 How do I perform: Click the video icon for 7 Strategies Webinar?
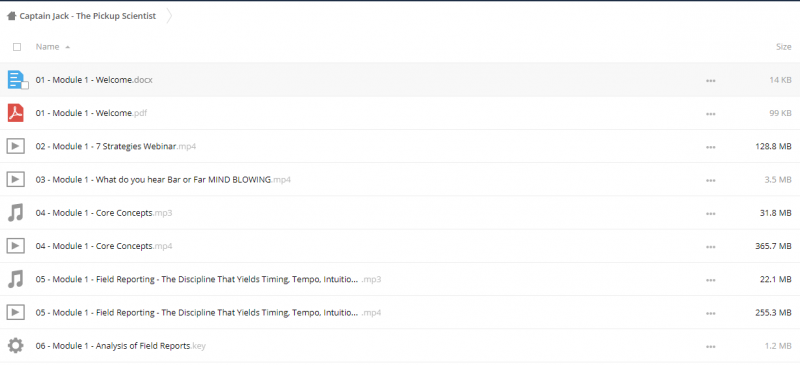tap(16, 147)
